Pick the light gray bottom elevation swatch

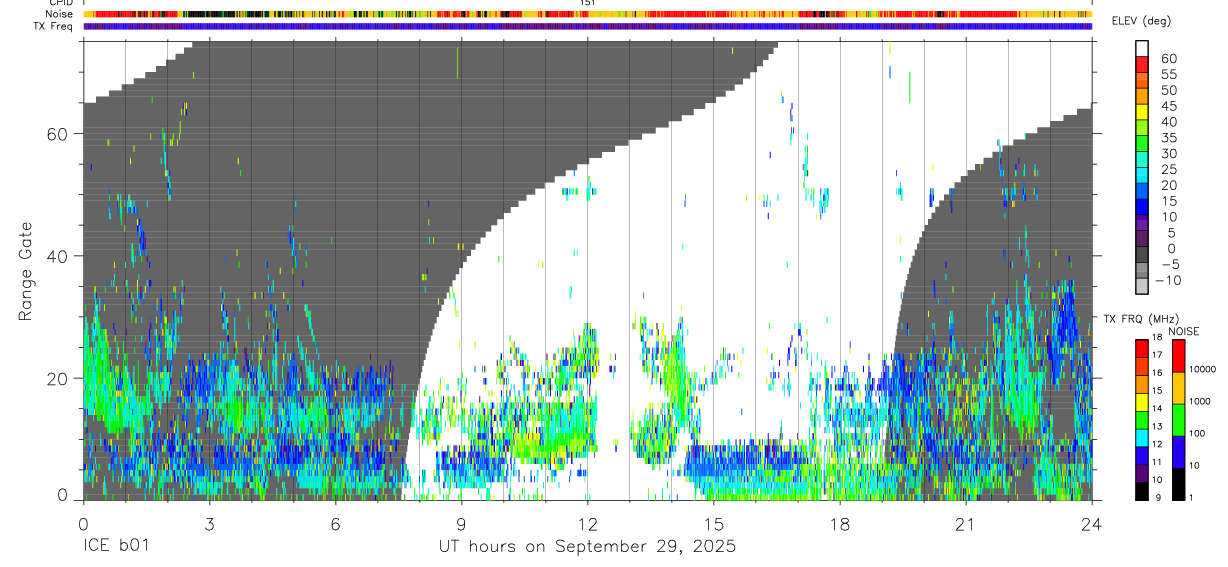pos(1142,288)
